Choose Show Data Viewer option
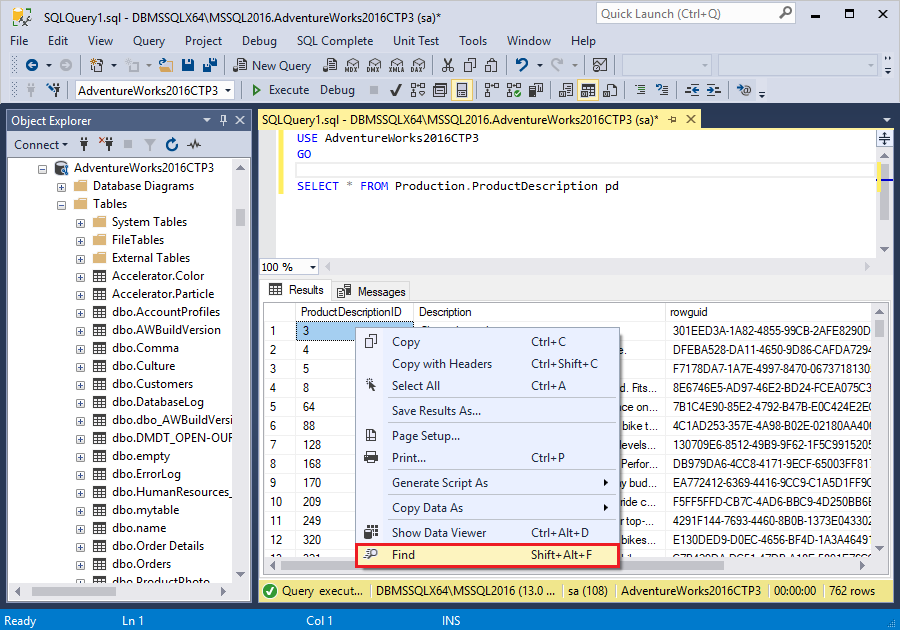The height and width of the screenshot is (630, 900). (x=487, y=533)
